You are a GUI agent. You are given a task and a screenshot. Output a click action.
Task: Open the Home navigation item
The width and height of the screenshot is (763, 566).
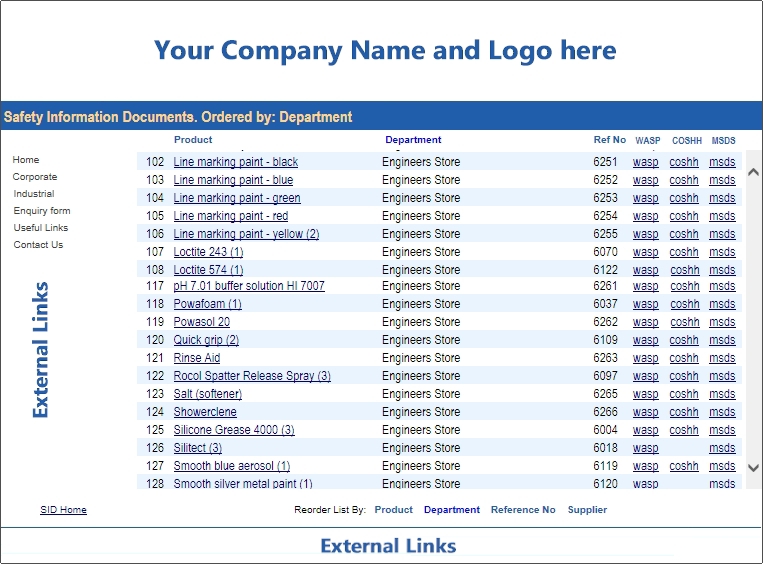click(x=26, y=160)
